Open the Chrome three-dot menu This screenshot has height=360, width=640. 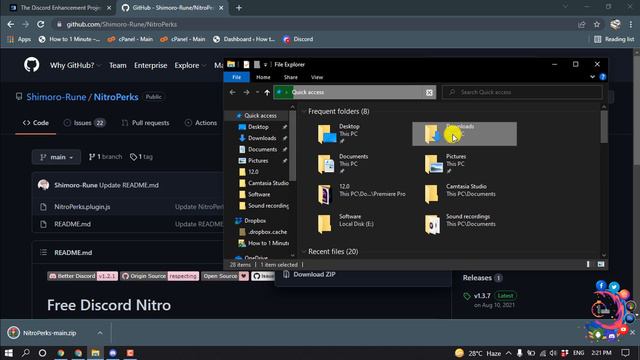631,24
